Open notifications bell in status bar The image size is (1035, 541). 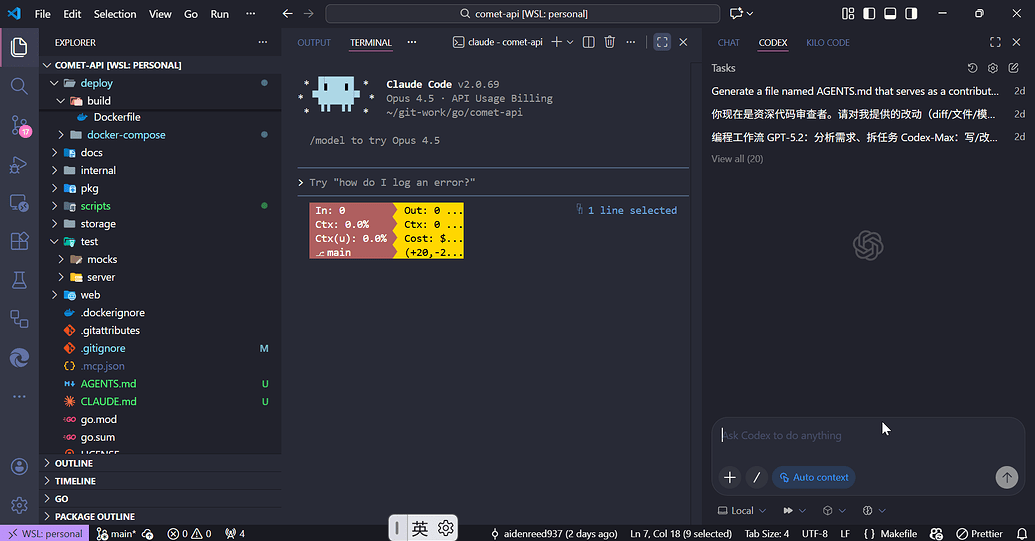(1022, 534)
